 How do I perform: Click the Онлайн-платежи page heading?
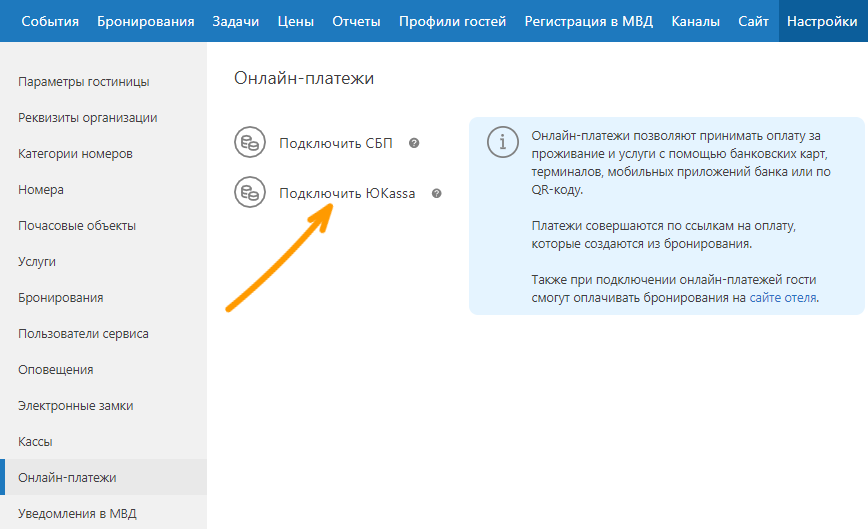(304, 78)
